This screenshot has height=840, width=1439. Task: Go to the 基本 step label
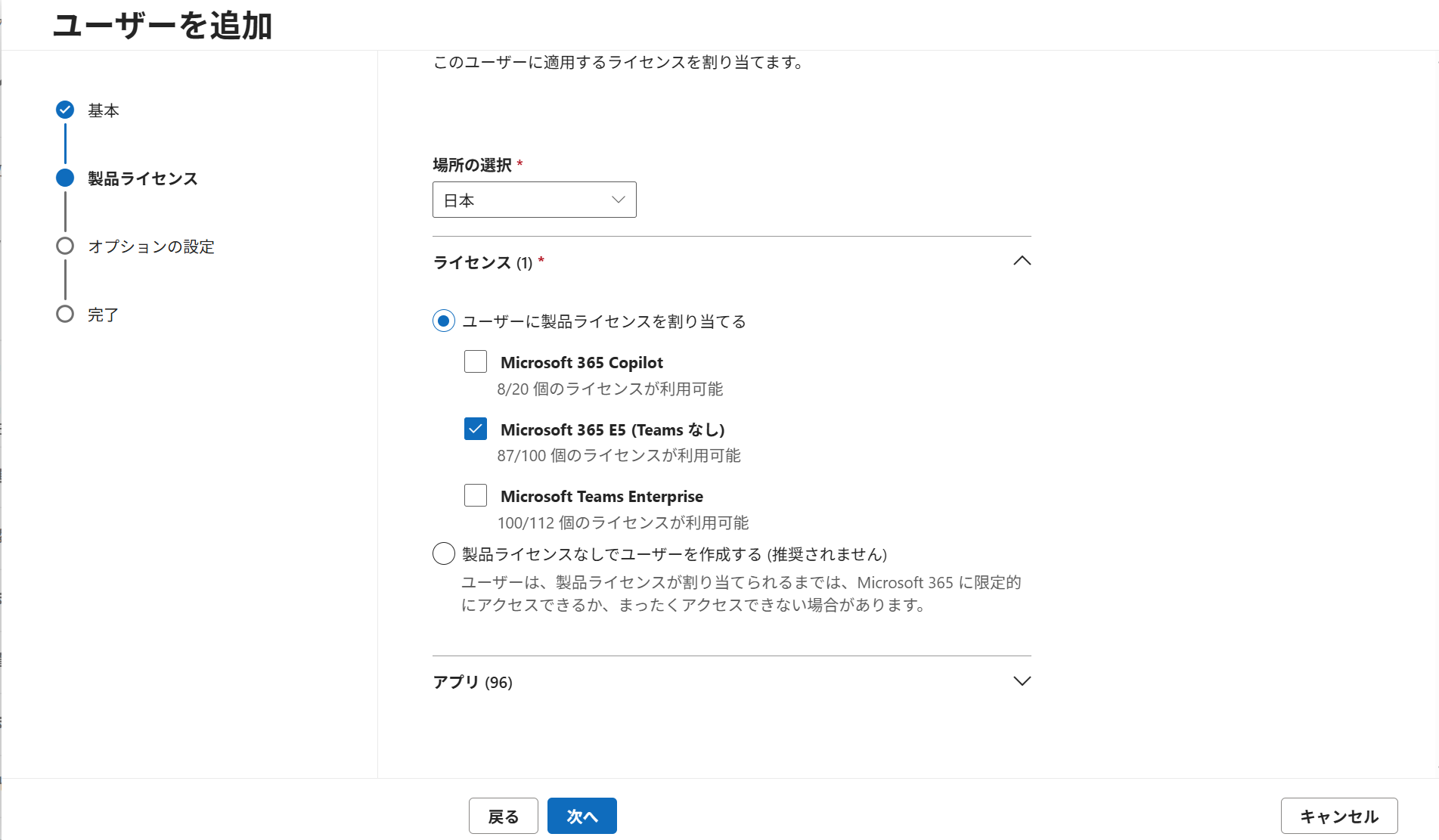pos(104,110)
